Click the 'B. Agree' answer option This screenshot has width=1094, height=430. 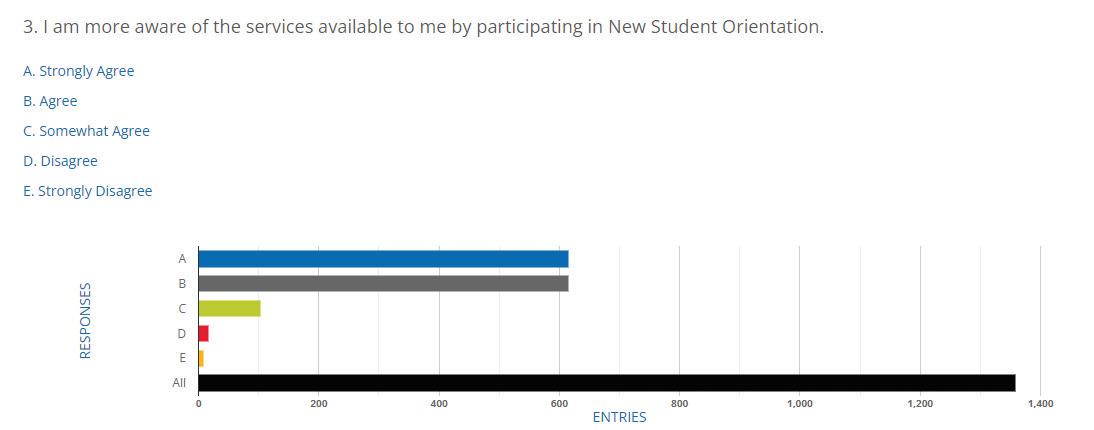point(50,101)
